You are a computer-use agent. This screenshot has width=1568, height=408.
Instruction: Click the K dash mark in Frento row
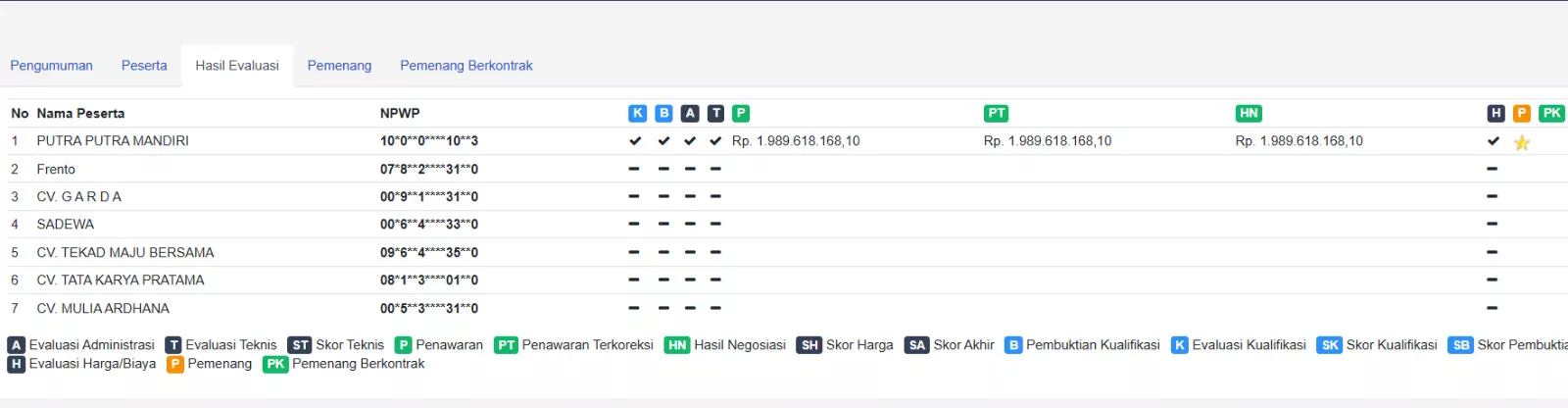634,169
